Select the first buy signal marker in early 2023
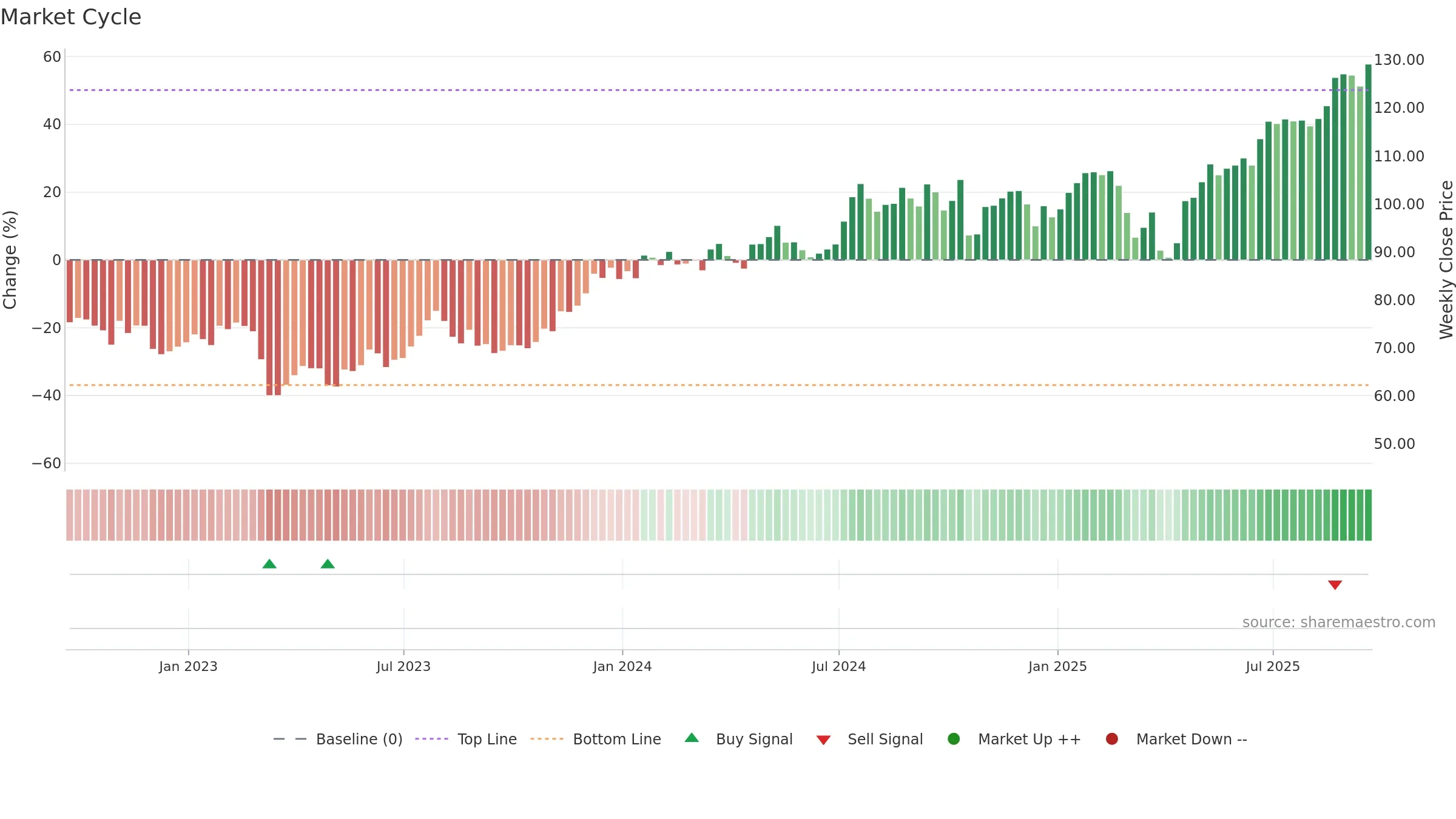Screen dimensions: 1456x819 (x=269, y=564)
